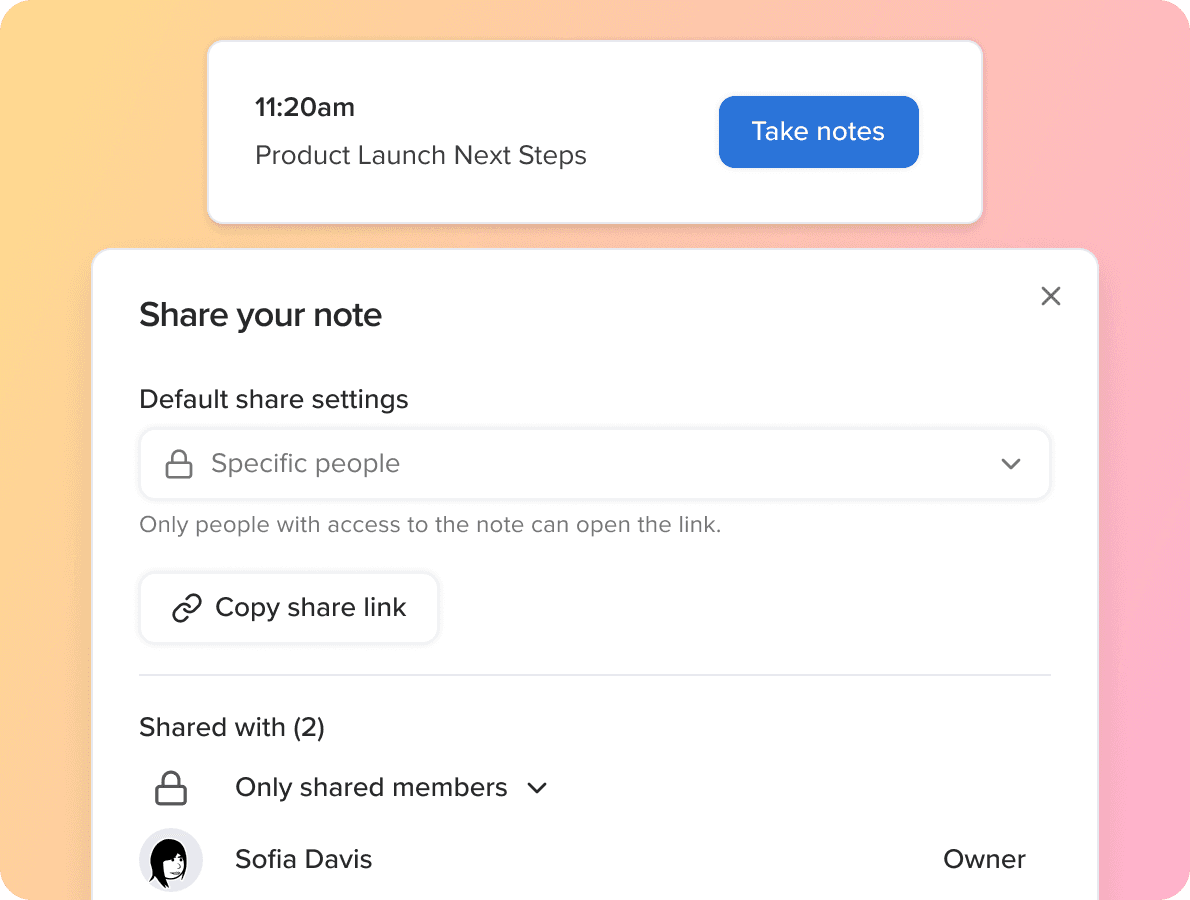
Task: Click Copy share link
Action: click(288, 607)
